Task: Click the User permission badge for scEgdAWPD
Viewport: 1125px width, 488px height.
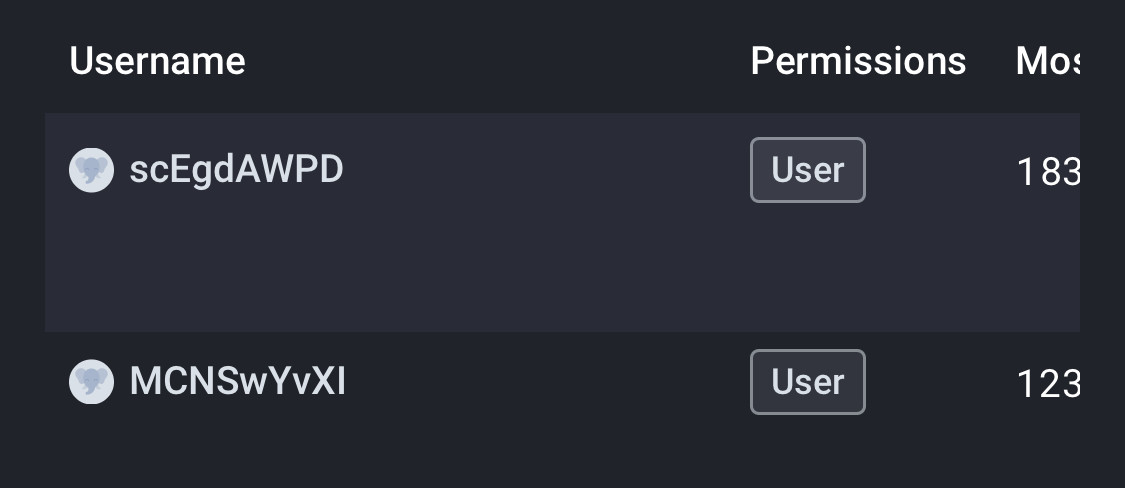Action: pos(808,170)
